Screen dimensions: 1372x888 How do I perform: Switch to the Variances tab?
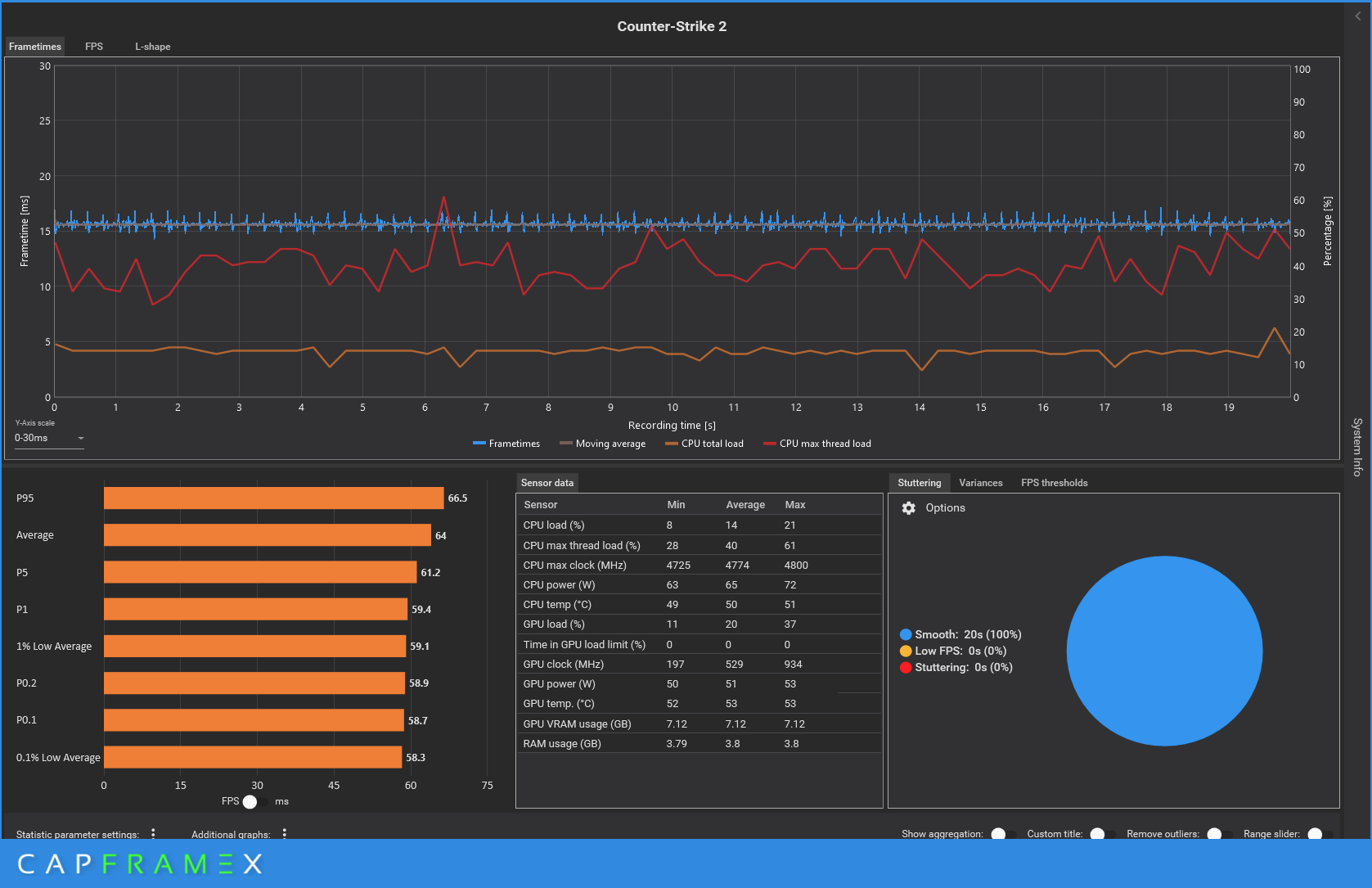[981, 483]
